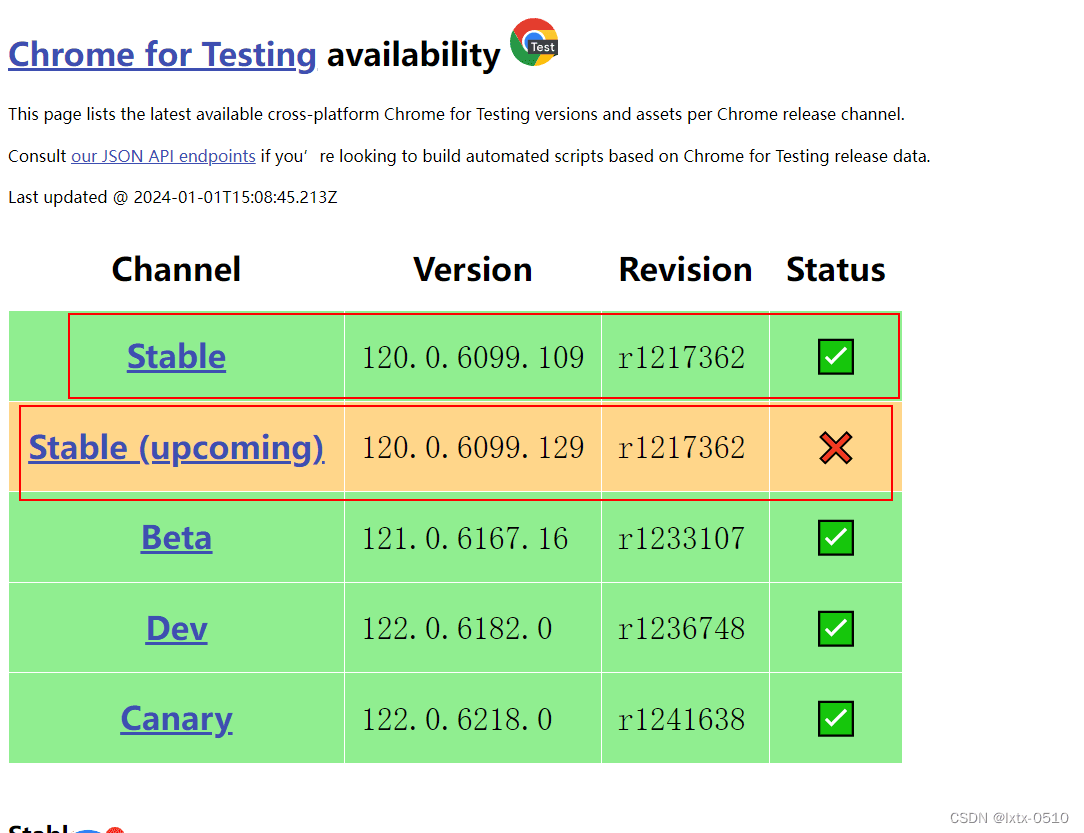Click the Channel column header

point(176,270)
